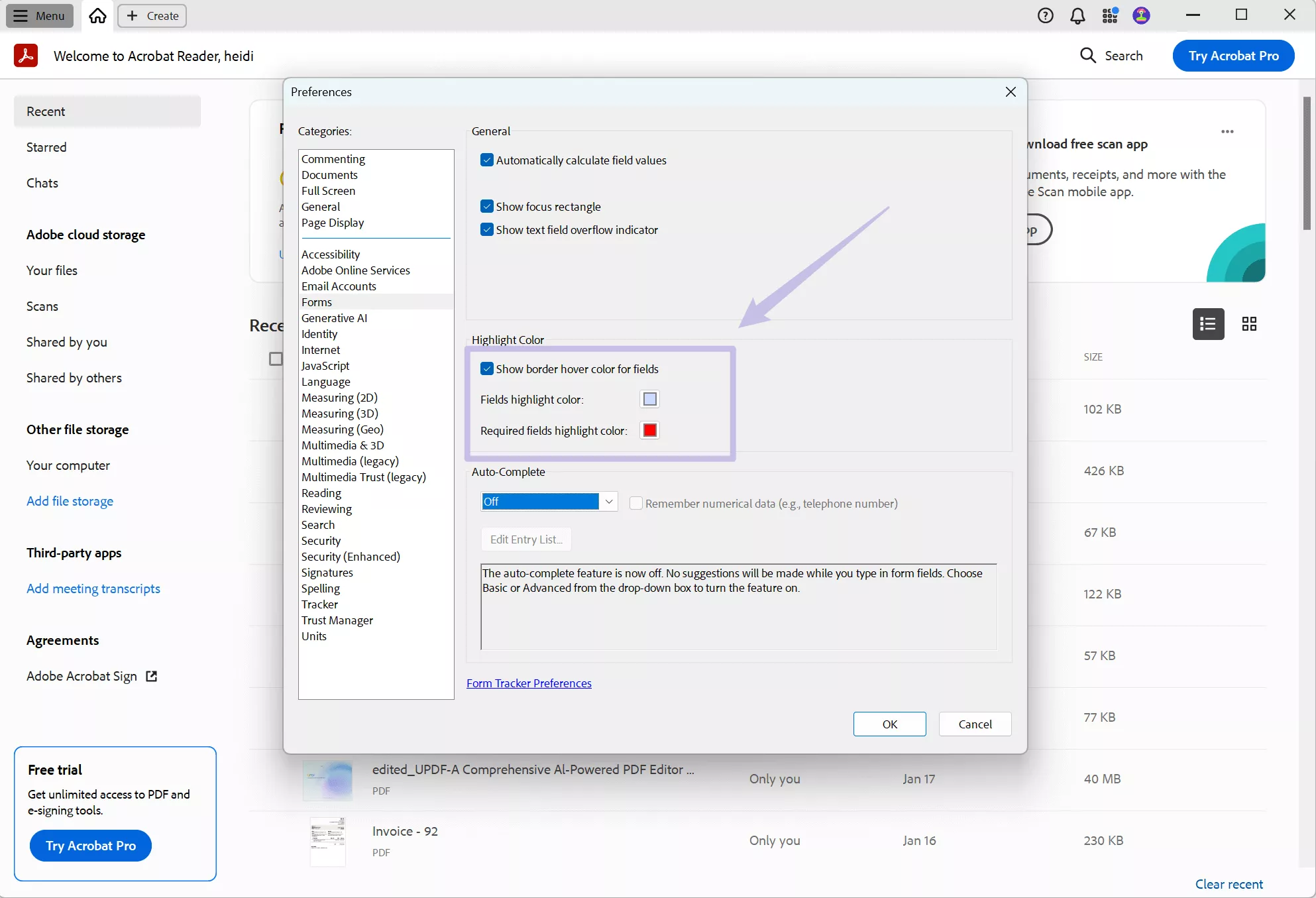Open Form Tracker Preferences link
The width and height of the screenshot is (1316, 898).
point(529,683)
